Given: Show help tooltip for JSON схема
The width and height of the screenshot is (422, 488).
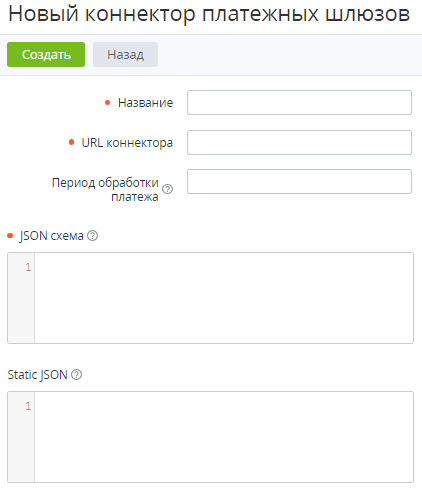Looking at the screenshot, I should point(92,236).
